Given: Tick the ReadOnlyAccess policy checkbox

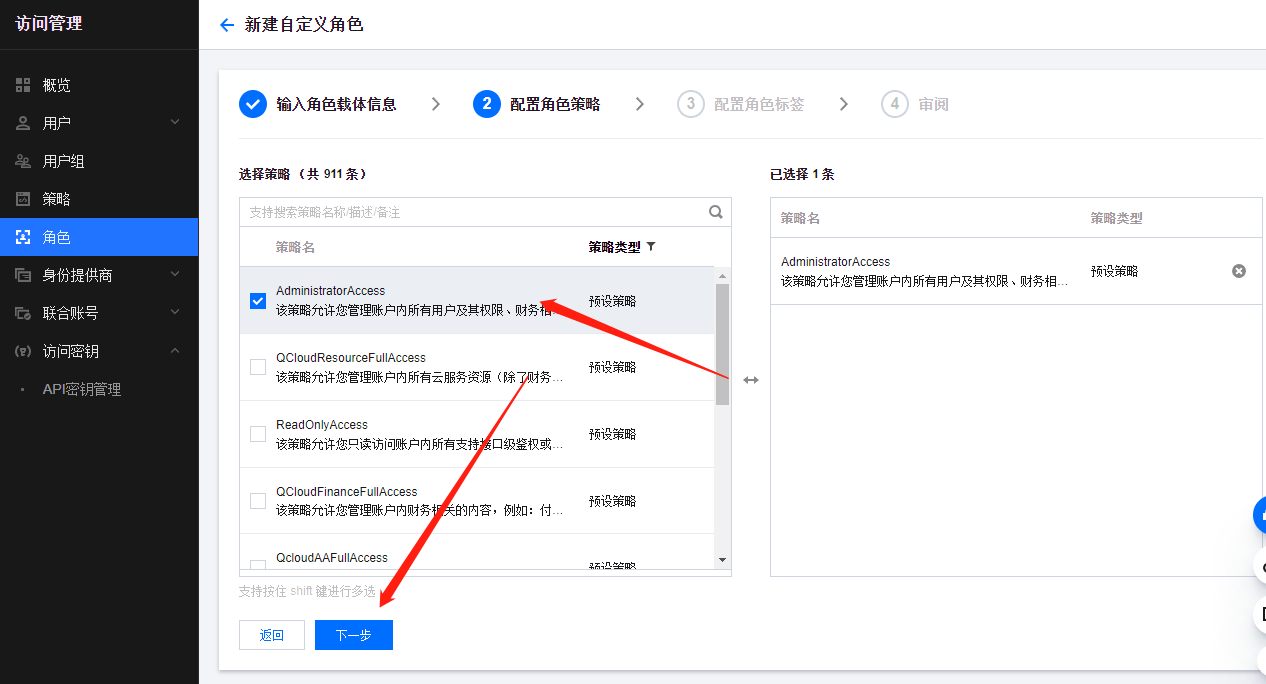Looking at the screenshot, I should pos(258,434).
